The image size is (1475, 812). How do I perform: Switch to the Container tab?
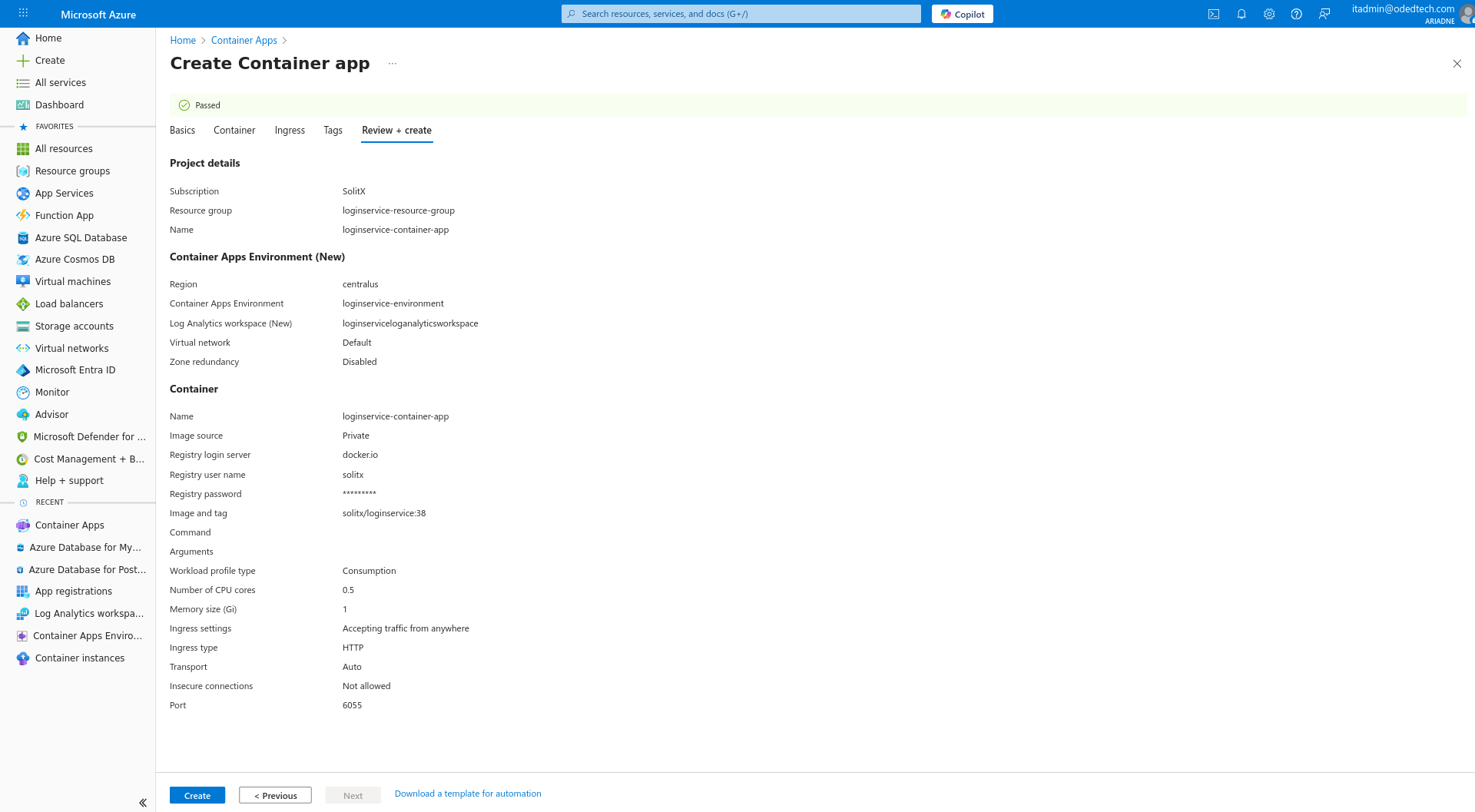pyautogui.click(x=234, y=131)
